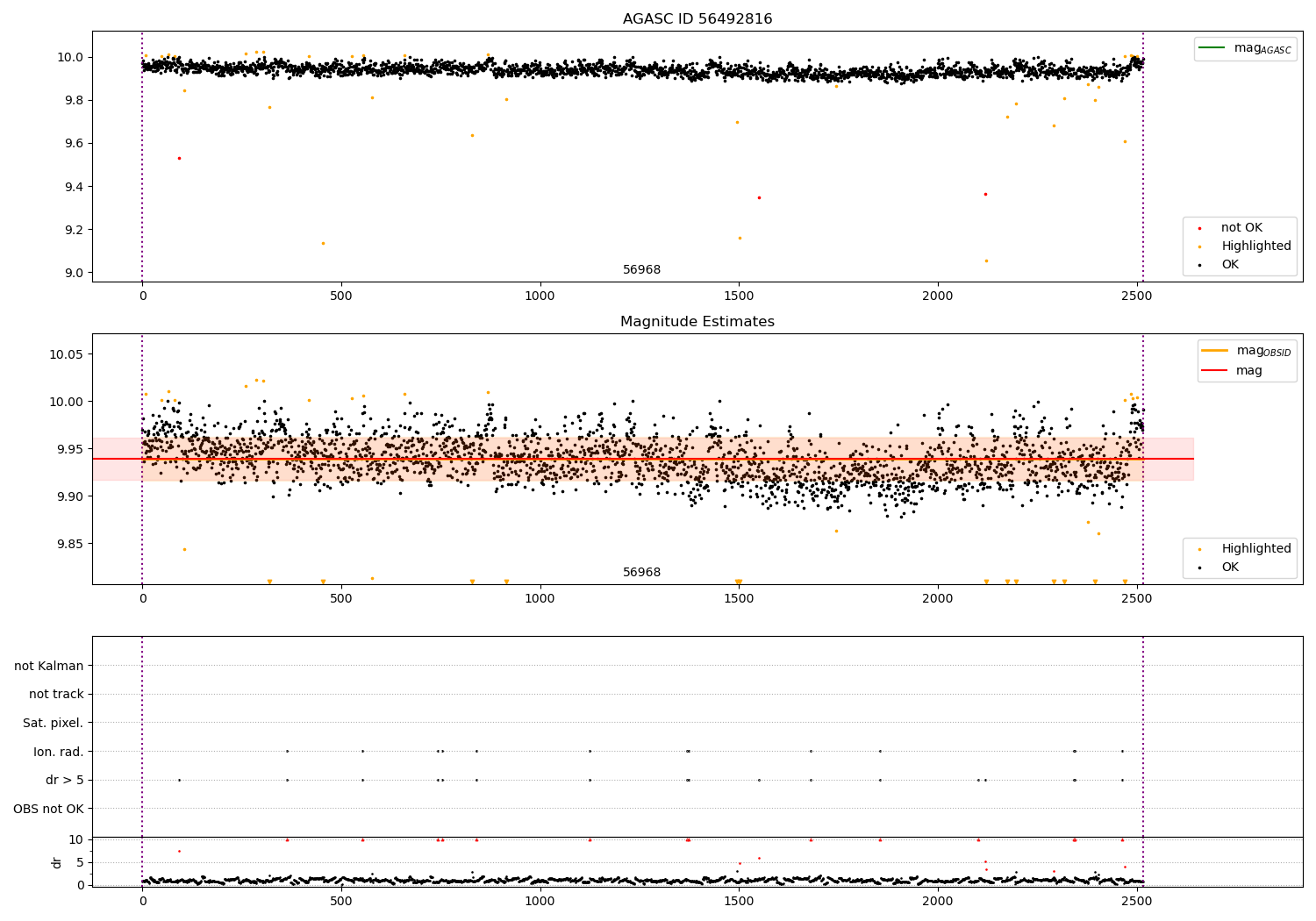Click 'Highlighted' legend entry in top plot
The height and width of the screenshot is (921, 1316).
[1246, 246]
